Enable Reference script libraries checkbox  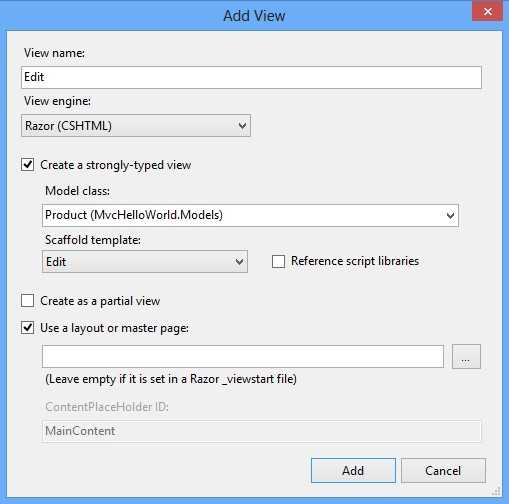pos(278,261)
